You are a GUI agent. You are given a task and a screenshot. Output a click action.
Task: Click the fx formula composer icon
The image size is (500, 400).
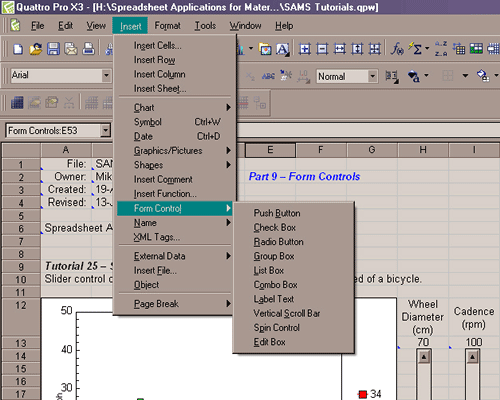pyautogui.click(x=397, y=49)
